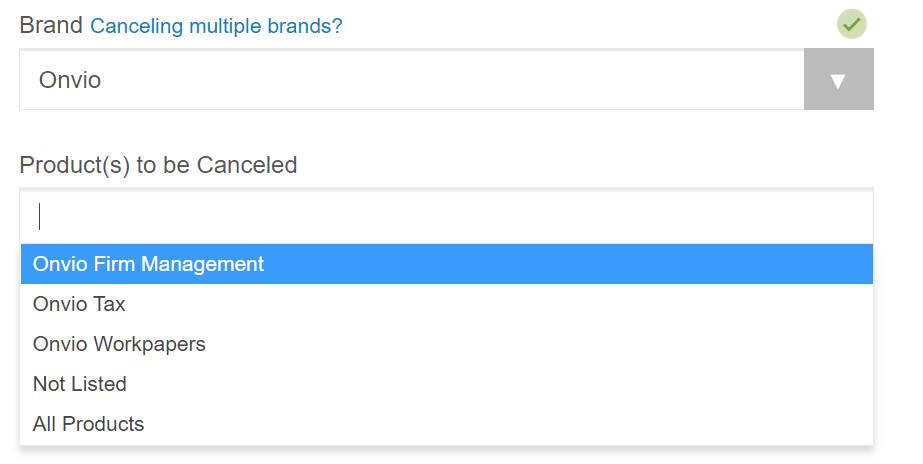Focus the Product(s) to be Canceled search box

coord(446,216)
